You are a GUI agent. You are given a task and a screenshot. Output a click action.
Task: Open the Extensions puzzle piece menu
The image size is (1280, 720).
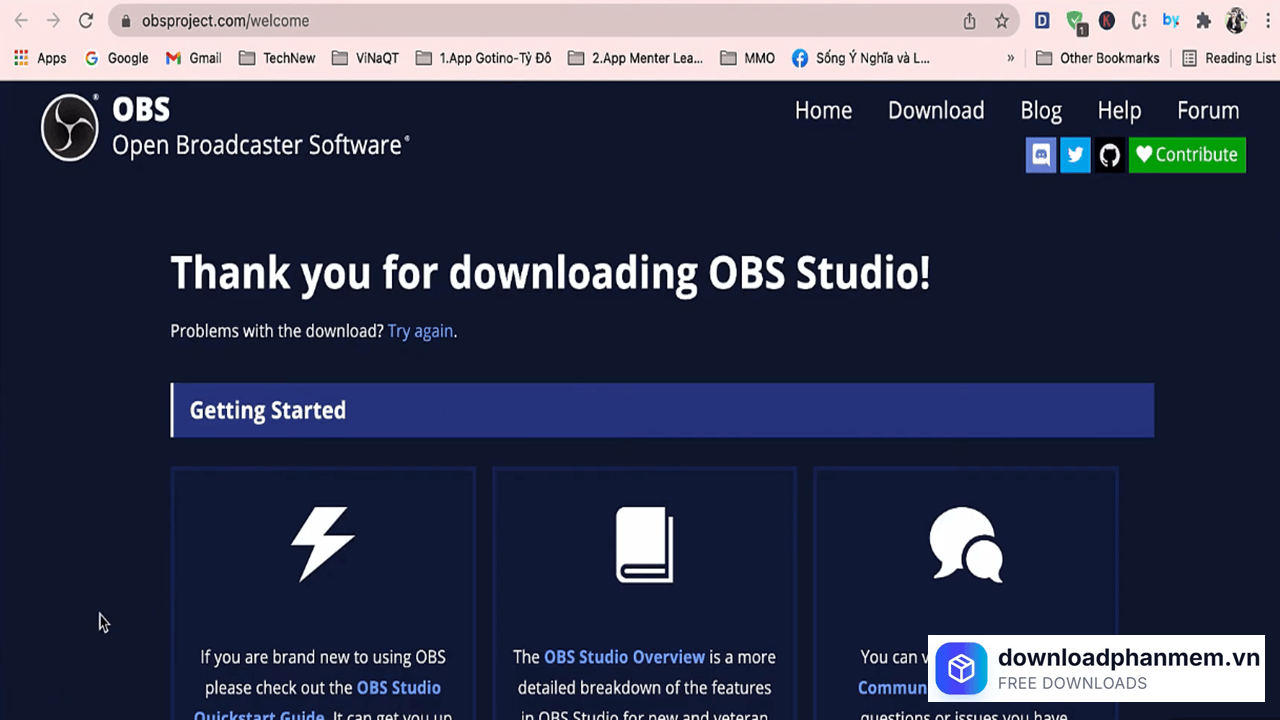[x=1203, y=20]
